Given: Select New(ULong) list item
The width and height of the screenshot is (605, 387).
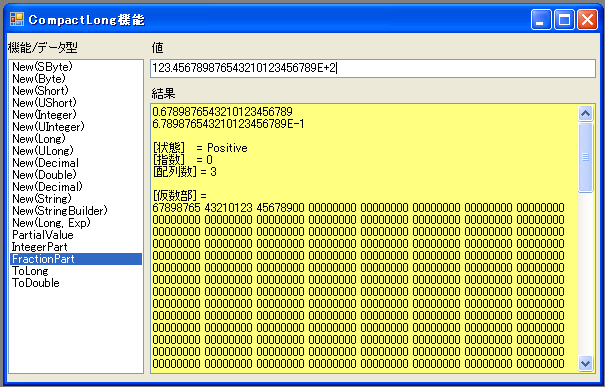Looking at the screenshot, I should [x=76, y=151].
